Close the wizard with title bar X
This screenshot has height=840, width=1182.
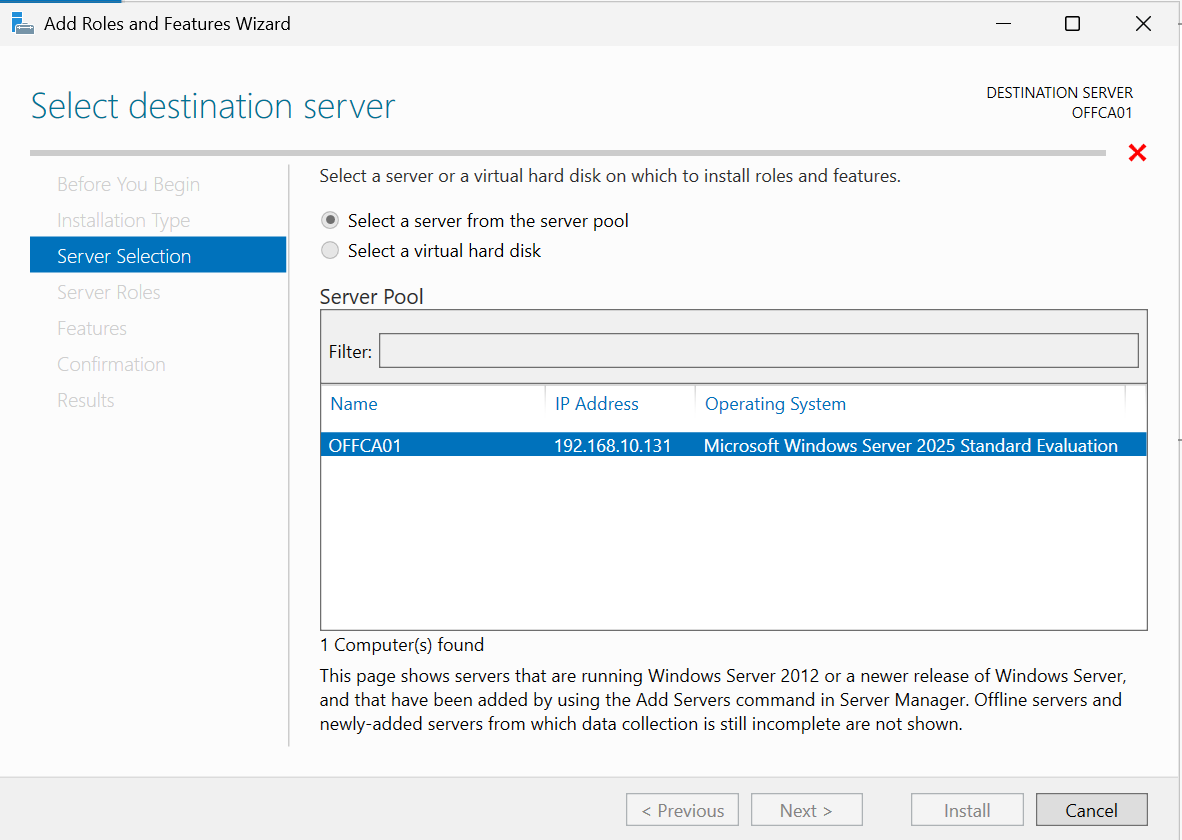tap(1143, 24)
